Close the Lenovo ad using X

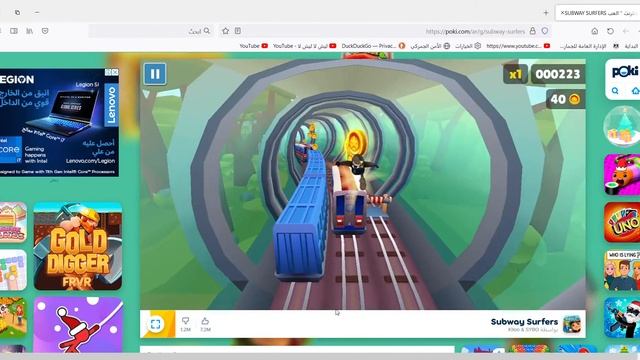pyautogui.click(x=115, y=72)
